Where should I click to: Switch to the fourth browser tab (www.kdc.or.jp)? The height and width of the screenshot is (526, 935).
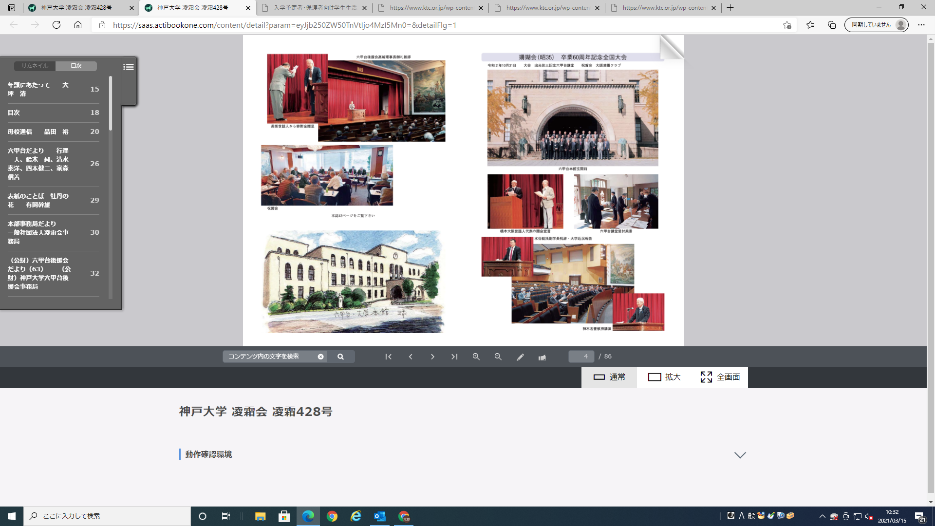[x=429, y=8]
